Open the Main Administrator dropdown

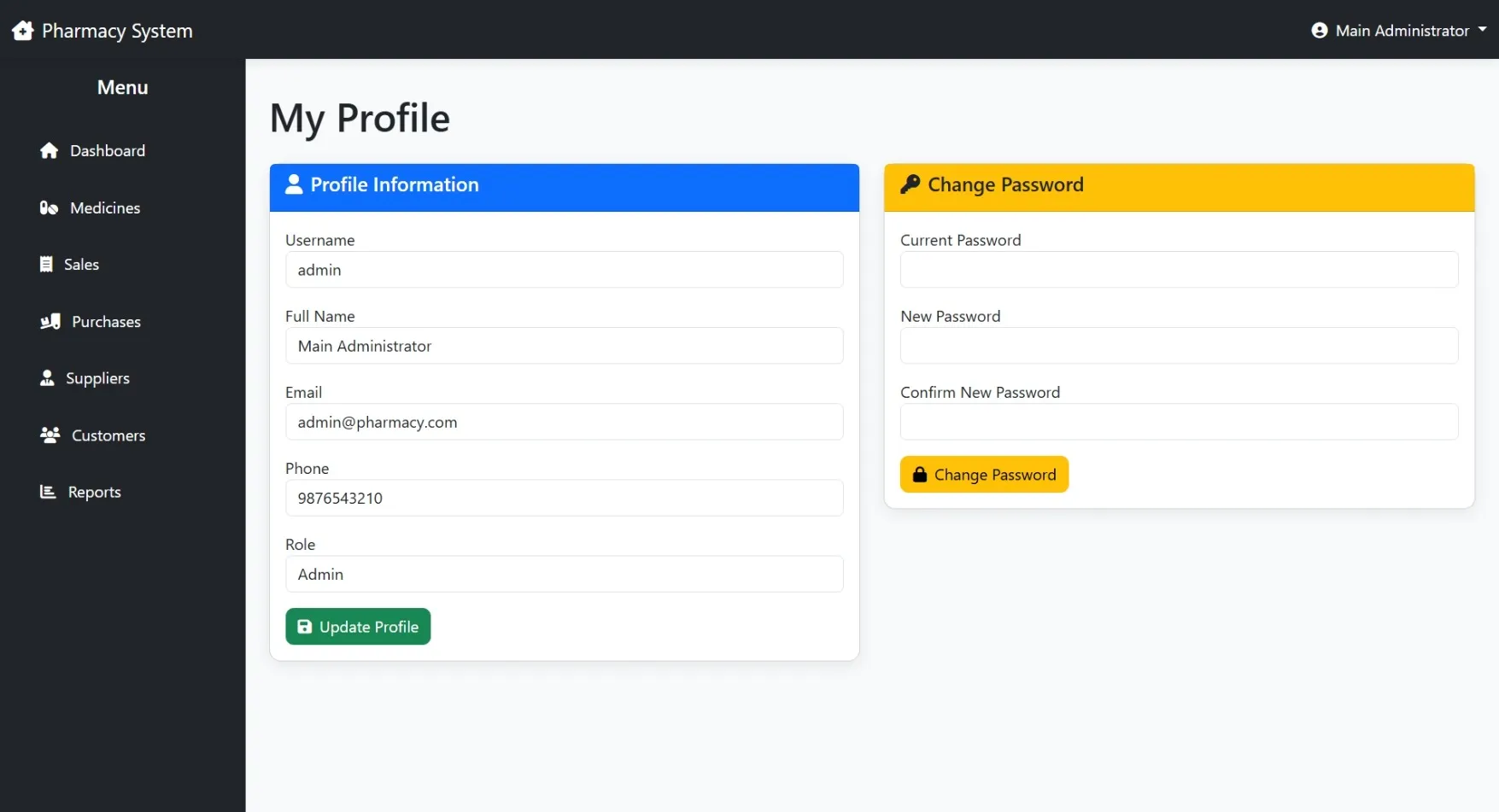pyautogui.click(x=1398, y=30)
